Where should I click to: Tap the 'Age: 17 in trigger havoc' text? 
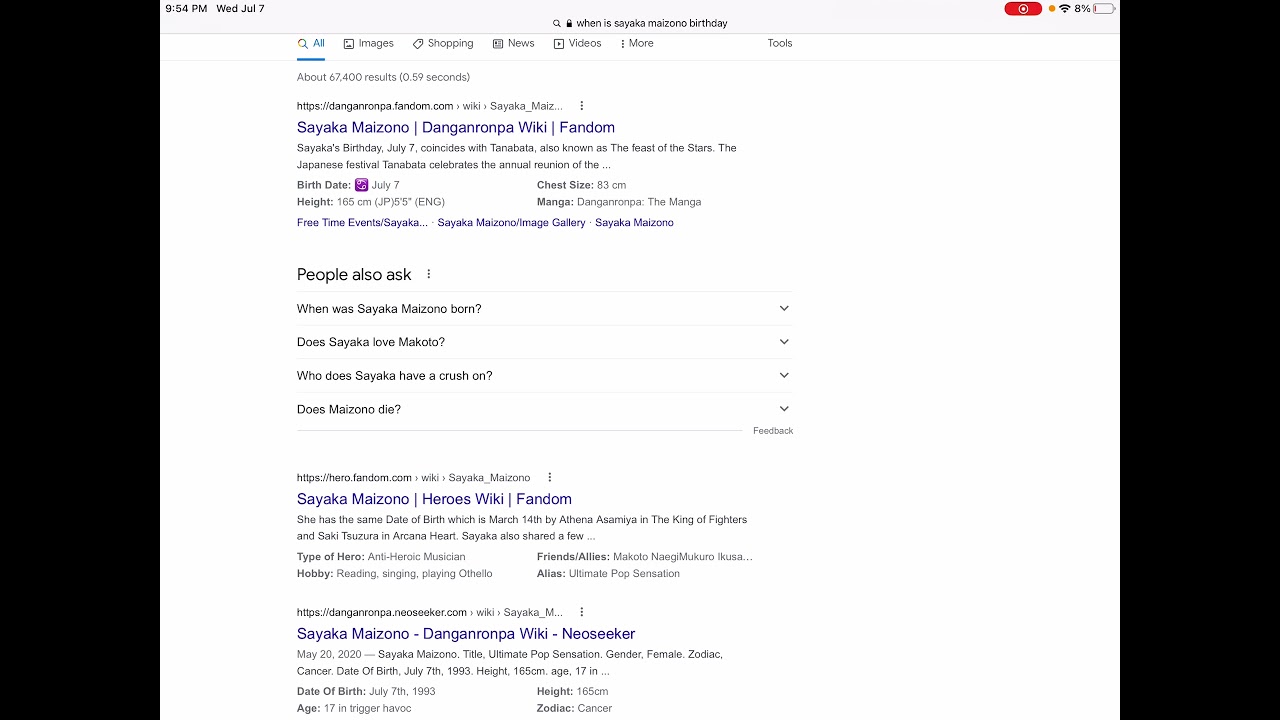pos(354,709)
